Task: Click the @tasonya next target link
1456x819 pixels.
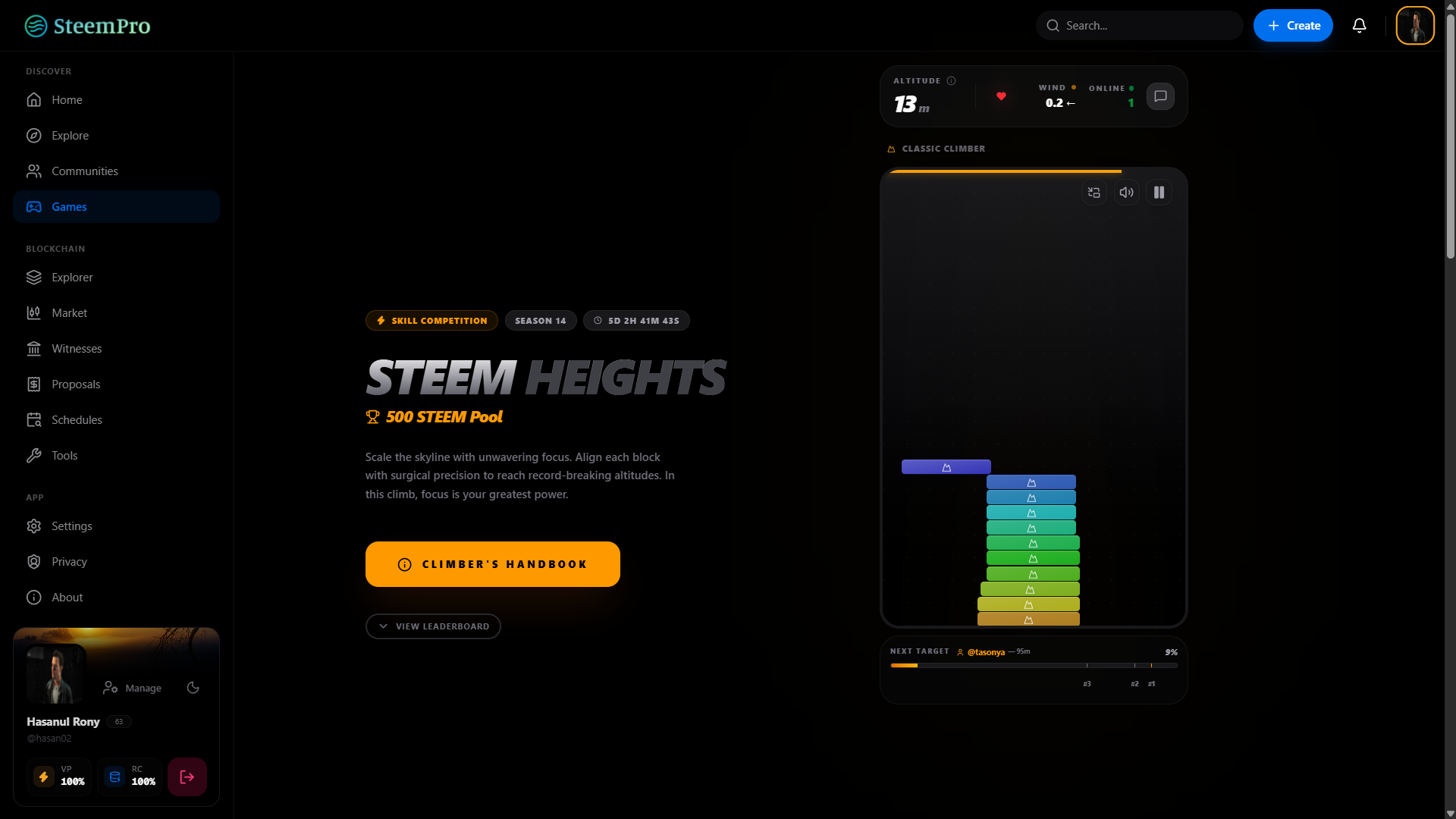Action: pos(986,652)
